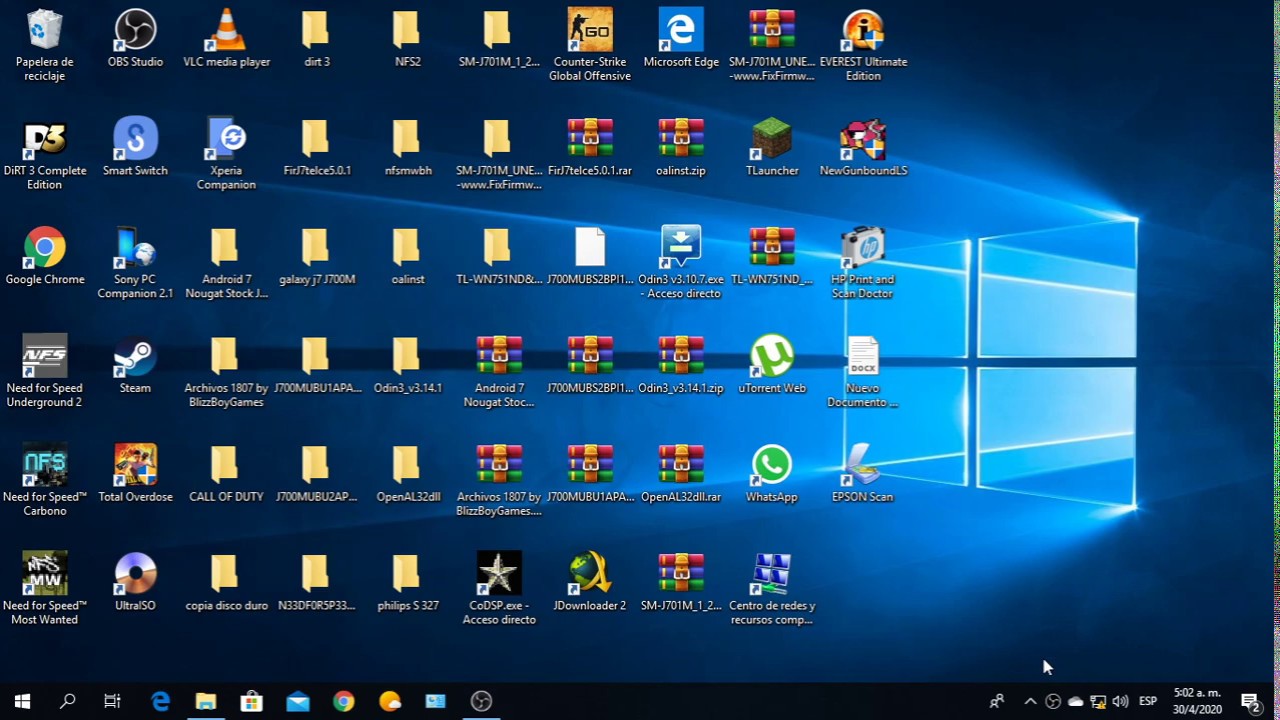Select the DiRT 3 Complete Edition shortcut
Image resolution: width=1280 pixels, height=720 pixels.
click(x=45, y=155)
